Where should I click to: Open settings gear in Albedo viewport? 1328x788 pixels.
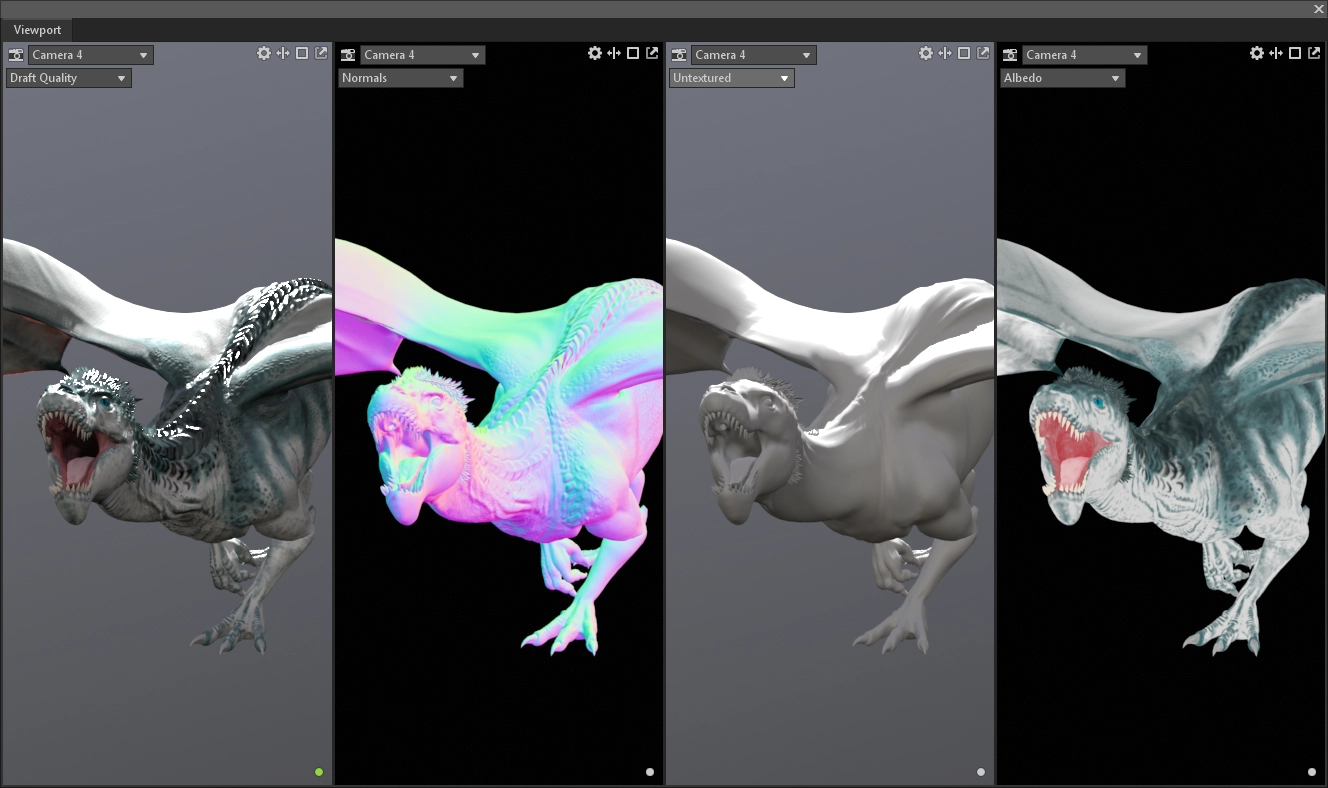pos(1257,54)
